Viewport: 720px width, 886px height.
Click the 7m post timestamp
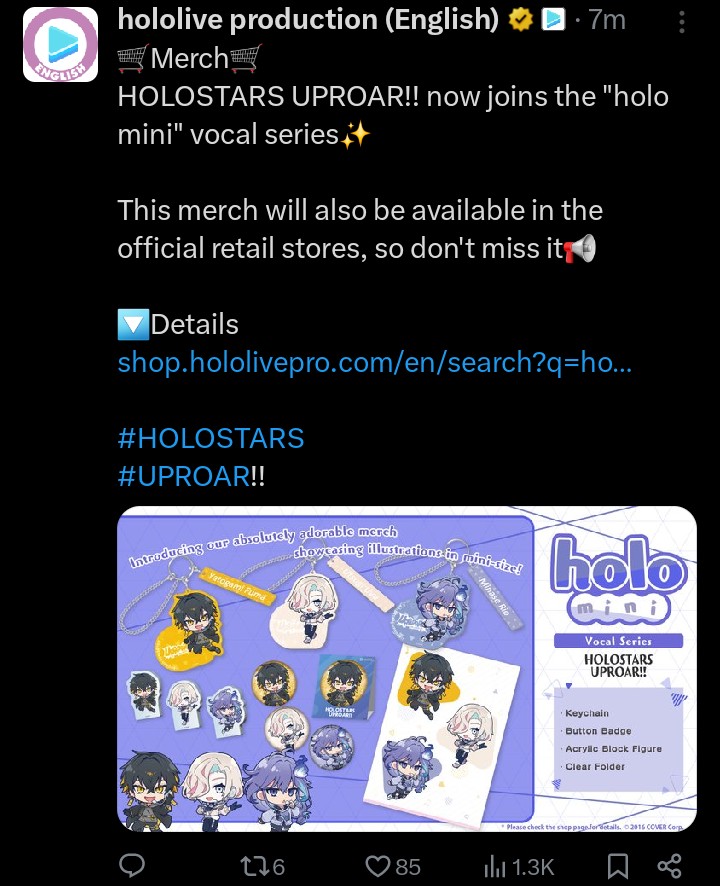(607, 20)
